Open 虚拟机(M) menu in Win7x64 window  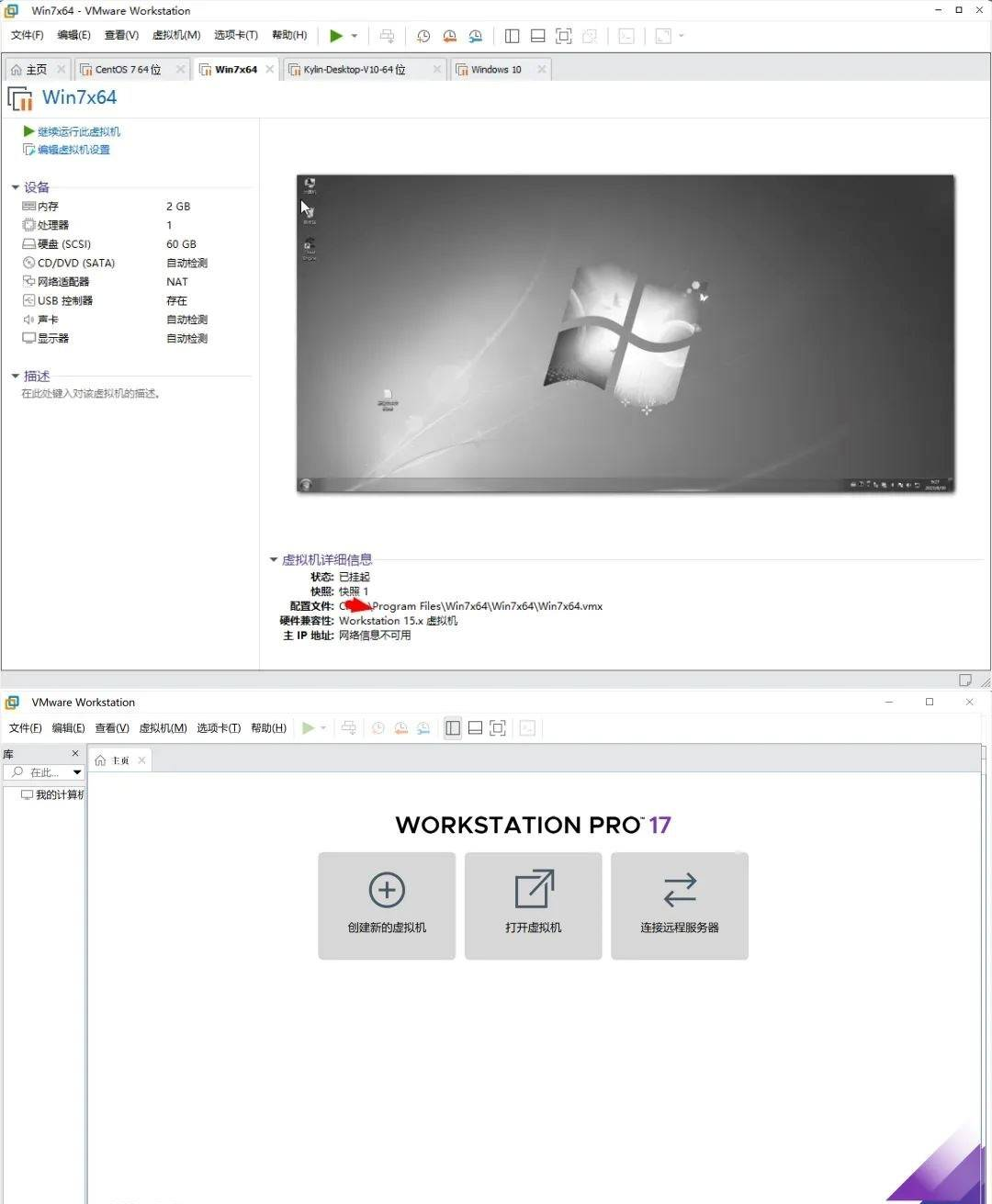click(176, 35)
